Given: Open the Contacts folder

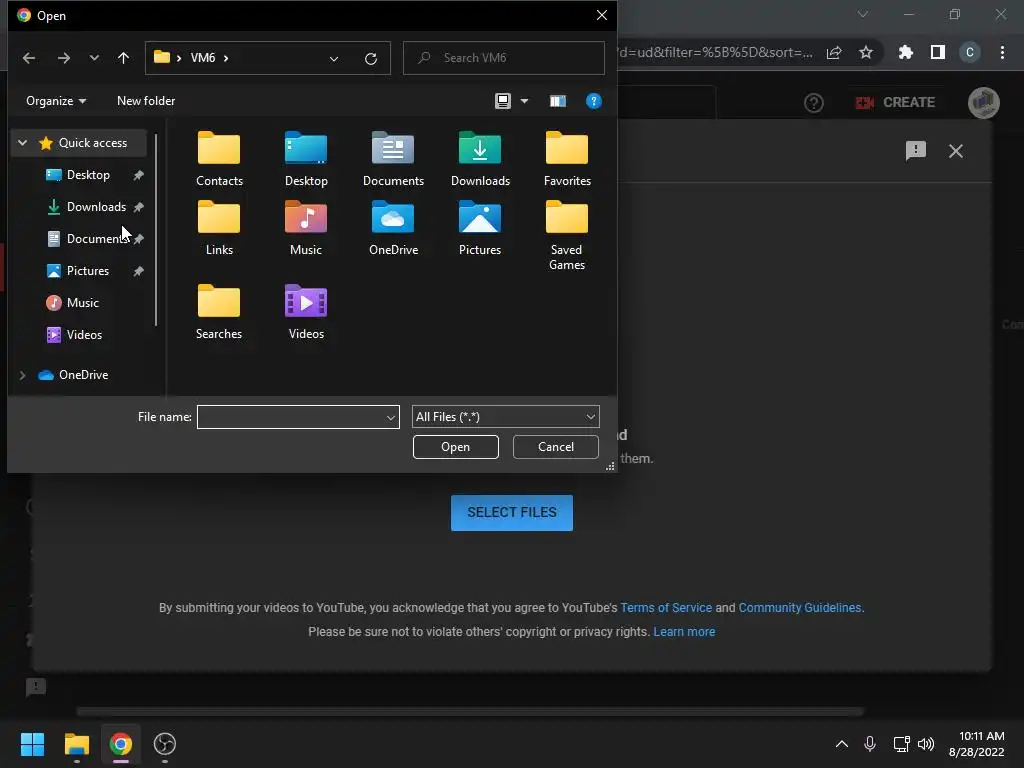Looking at the screenshot, I should pos(219,159).
